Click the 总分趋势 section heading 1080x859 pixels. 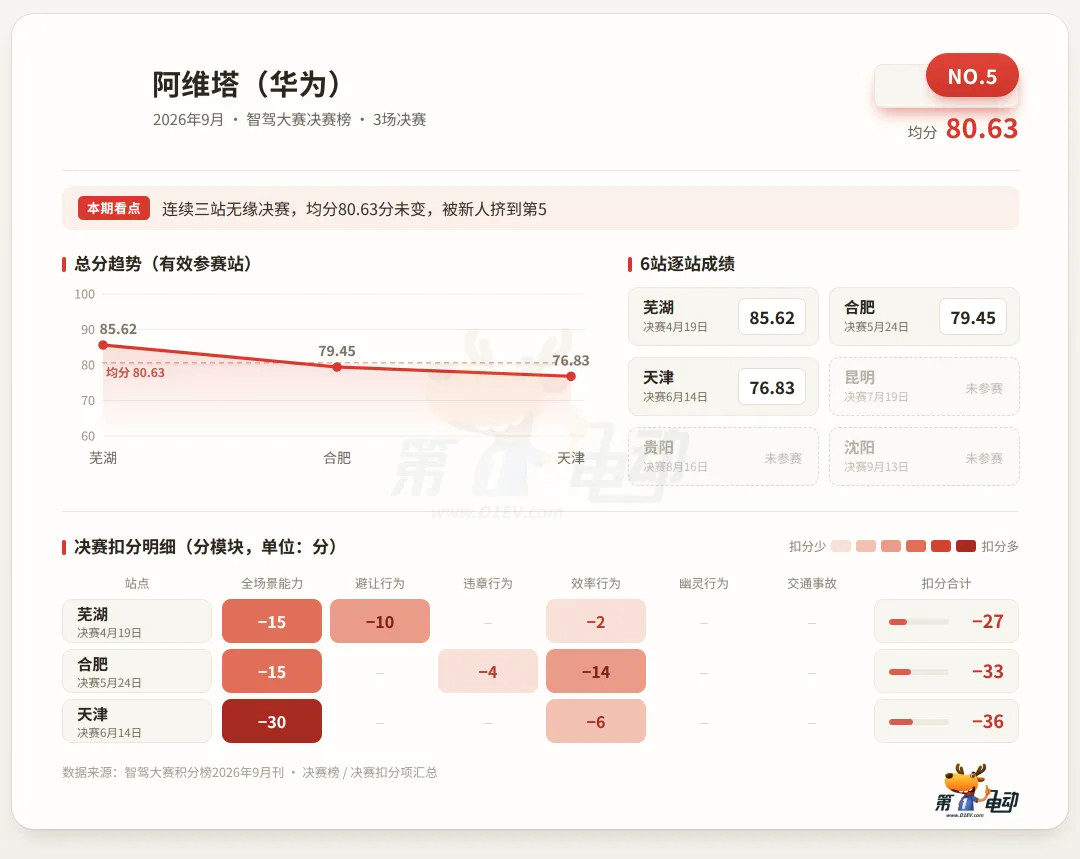[x=163, y=264]
